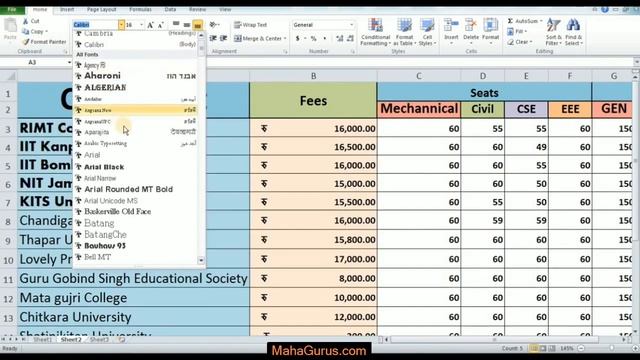Open Cell Styles gallery
The image size is (640, 360).
coord(427,32)
